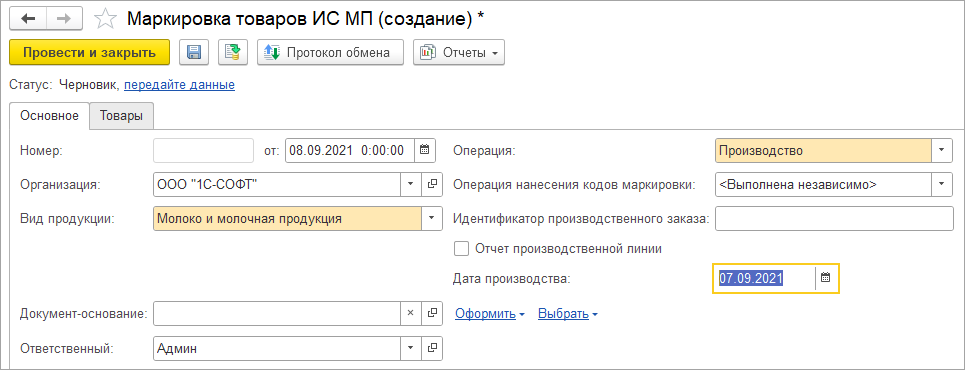Open calendar for Дата производства field
The image size is (965, 370).
[826, 278]
